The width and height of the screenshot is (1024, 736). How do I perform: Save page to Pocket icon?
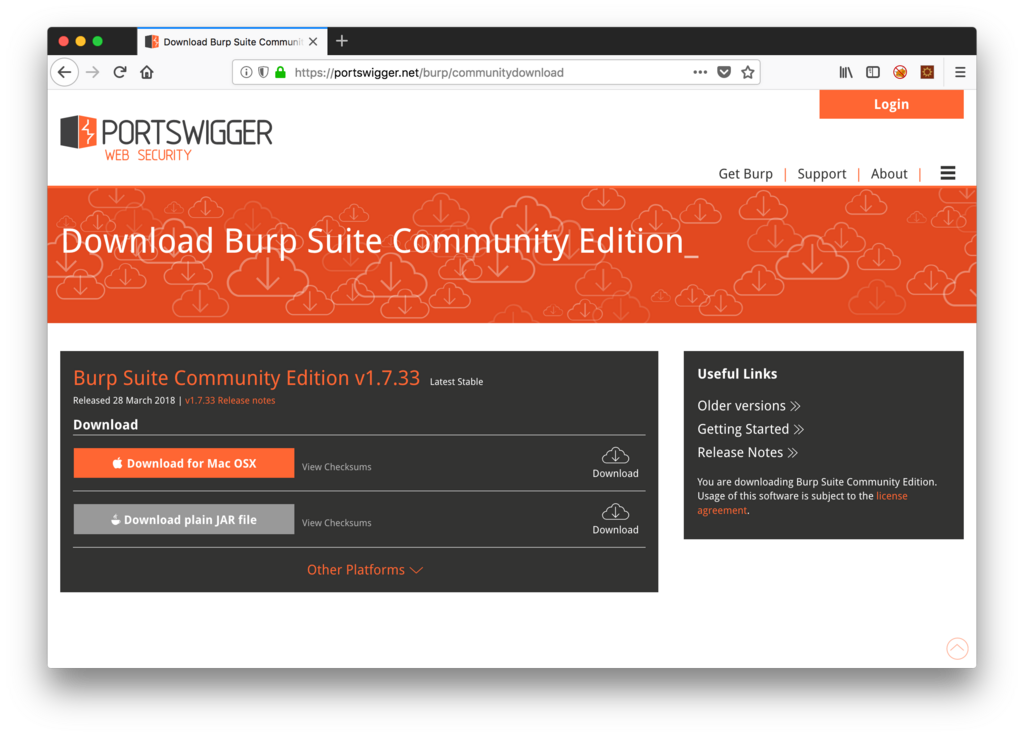[x=724, y=72]
